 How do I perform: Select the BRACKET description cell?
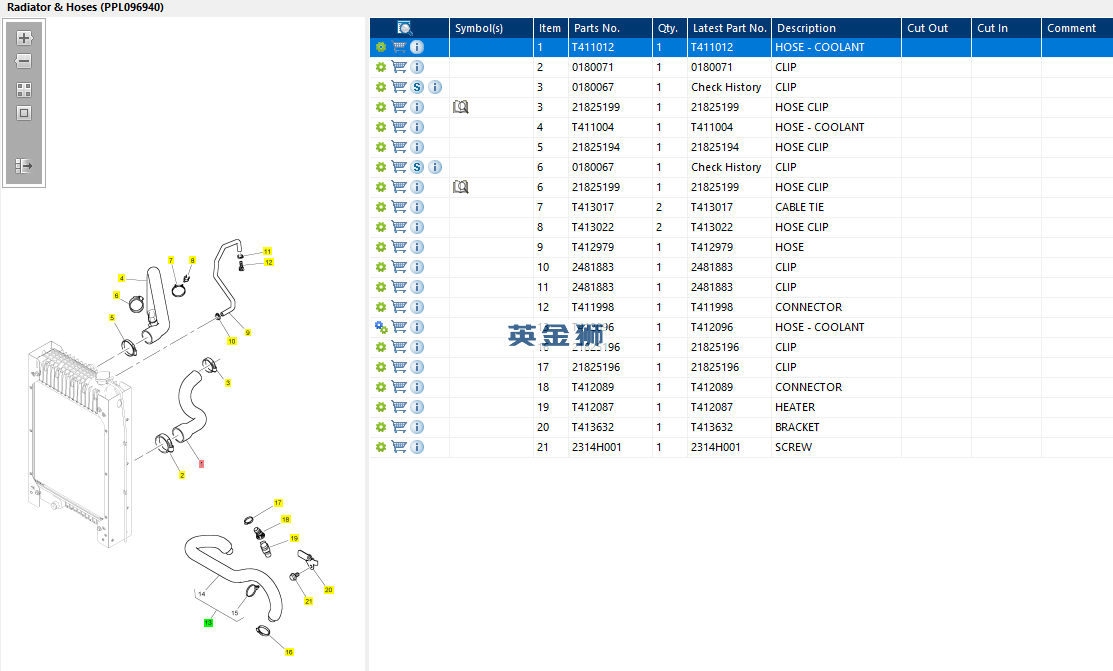point(797,427)
